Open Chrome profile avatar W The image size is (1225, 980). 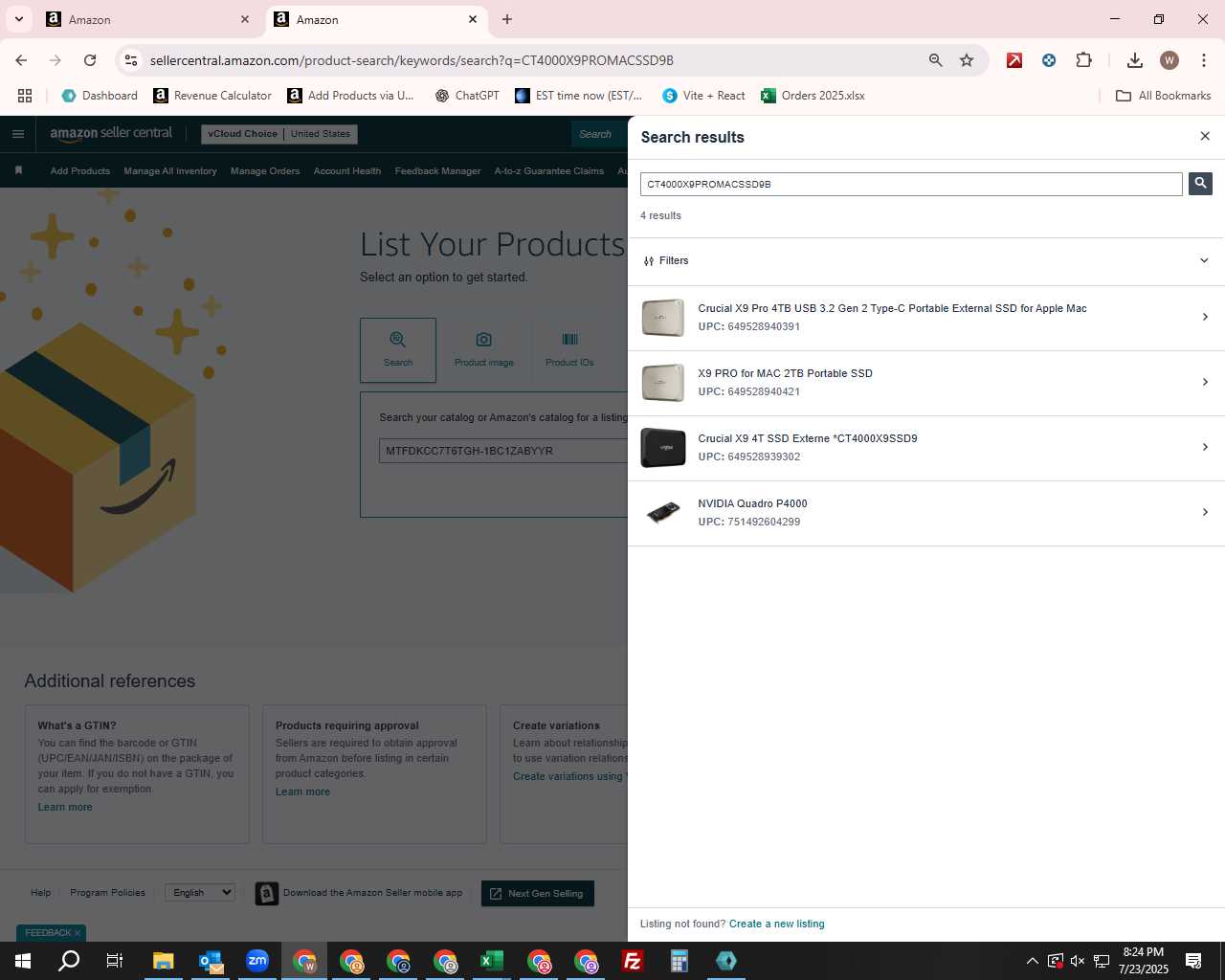point(1169,60)
